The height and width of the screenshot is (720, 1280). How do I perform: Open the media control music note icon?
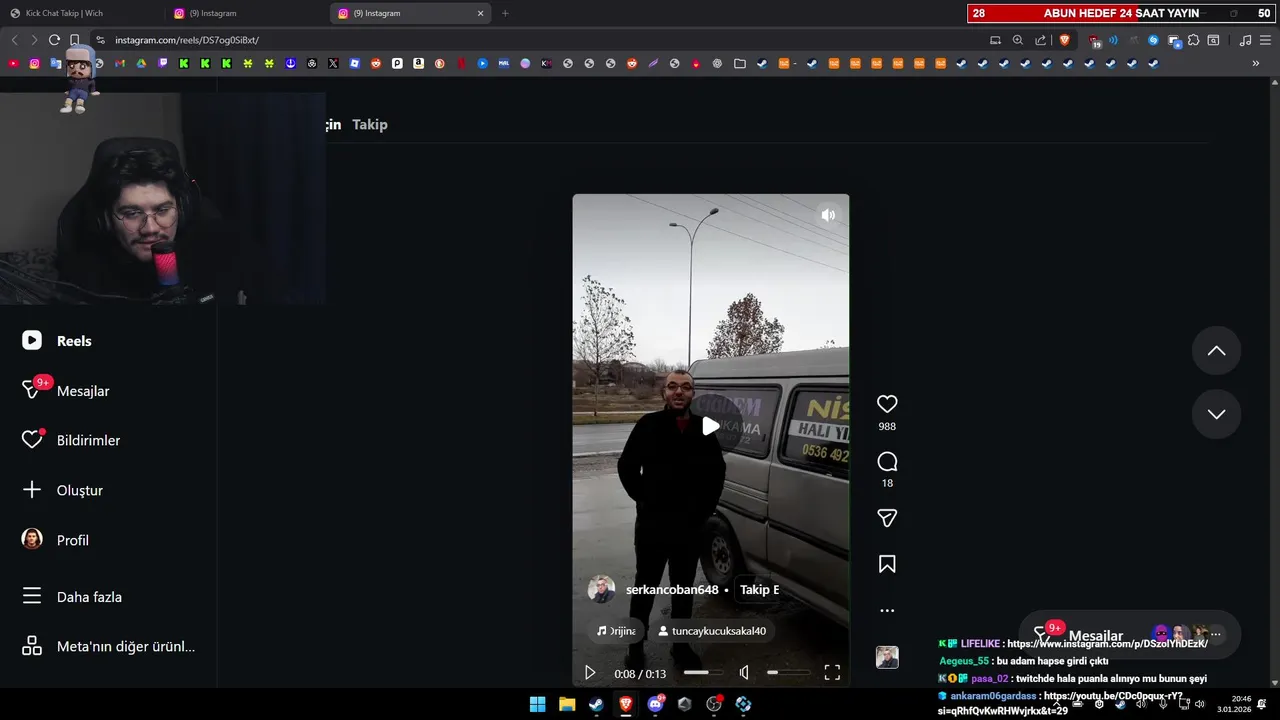pyautogui.click(x=1245, y=40)
